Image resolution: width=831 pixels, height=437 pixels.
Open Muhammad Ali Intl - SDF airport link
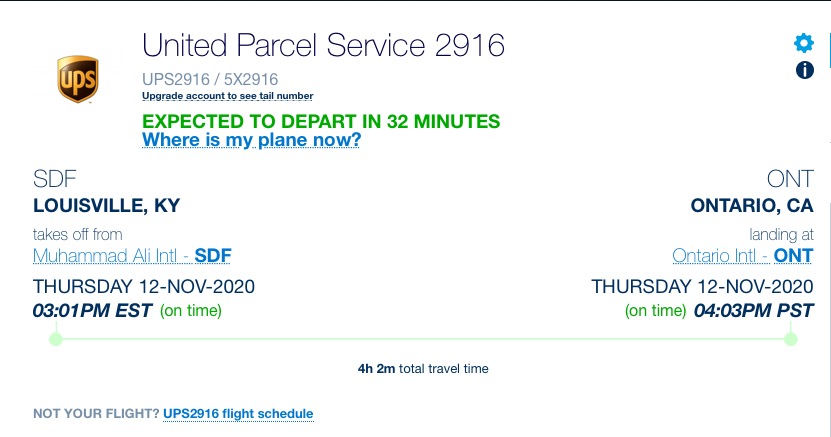tap(132, 256)
